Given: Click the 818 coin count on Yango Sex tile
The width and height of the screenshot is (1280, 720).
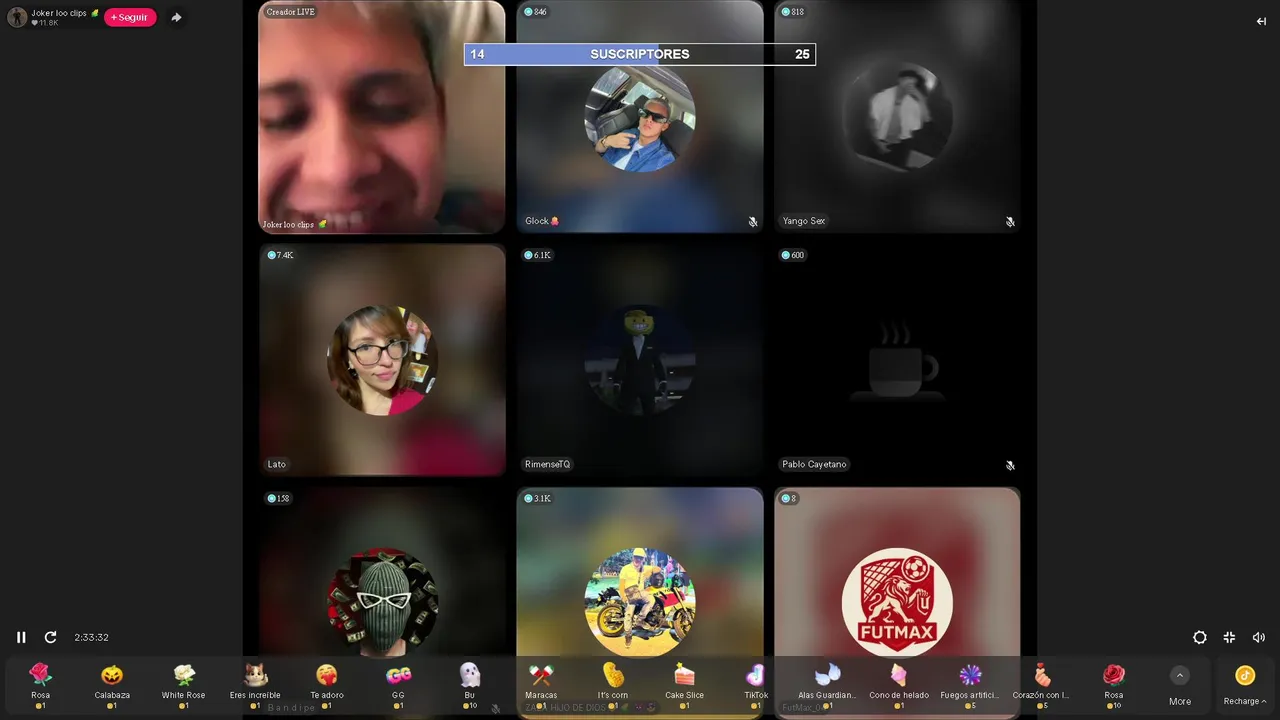Looking at the screenshot, I should click(x=792, y=12).
